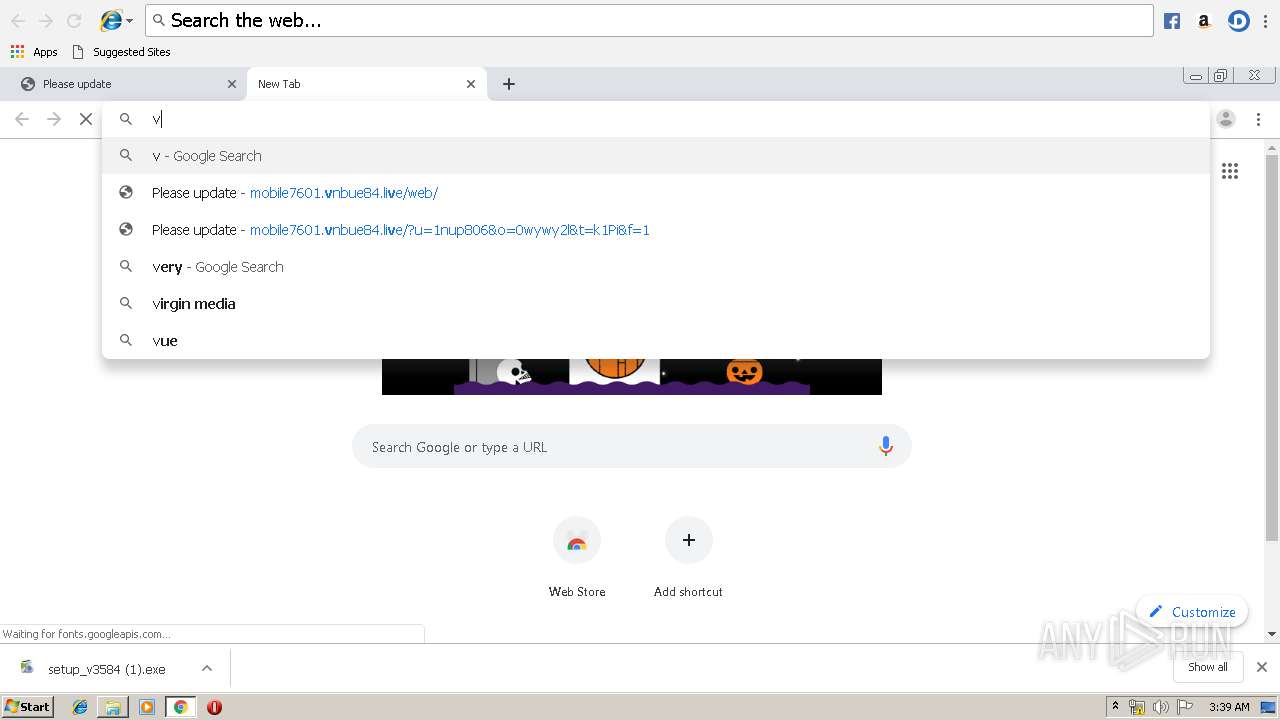The width and height of the screenshot is (1280, 720).
Task: Select the suggestion ending in '/web/'
Action: point(656,193)
